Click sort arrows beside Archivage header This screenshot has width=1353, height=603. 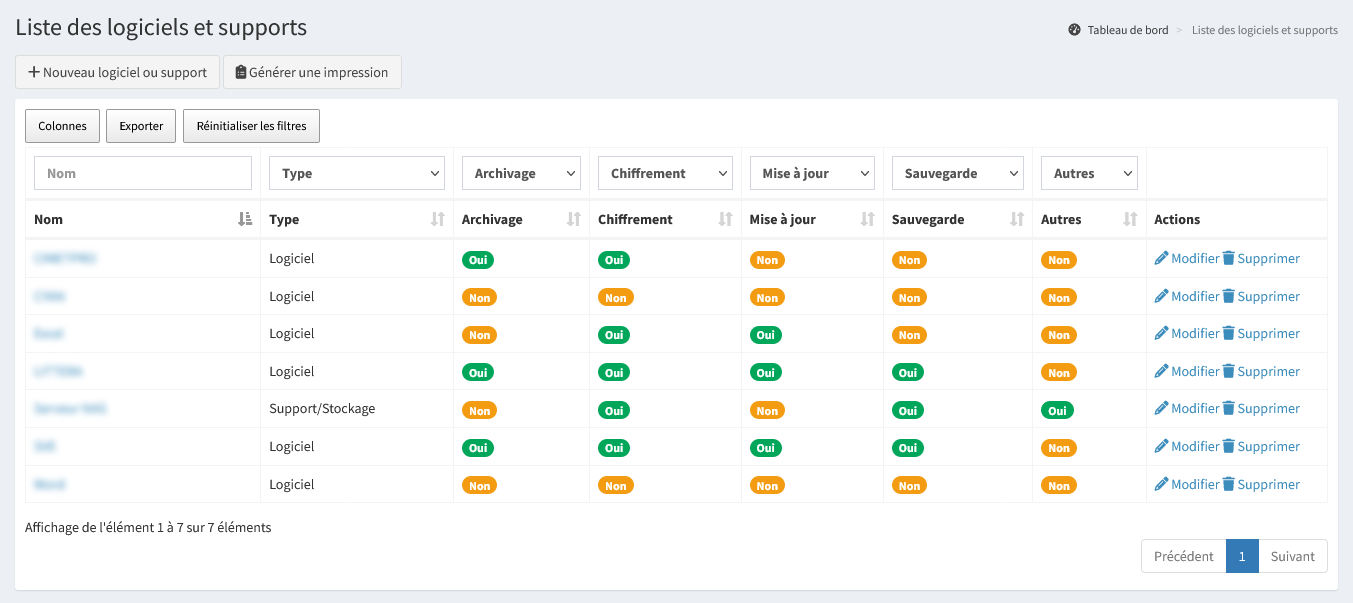[574, 220]
